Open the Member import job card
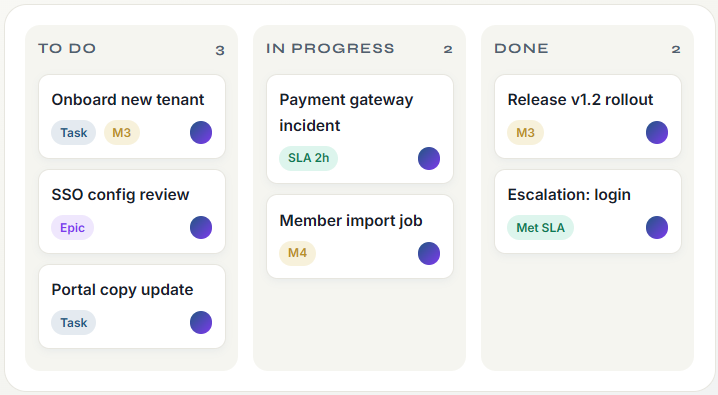Screen dimensions: 718x395 (360, 237)
